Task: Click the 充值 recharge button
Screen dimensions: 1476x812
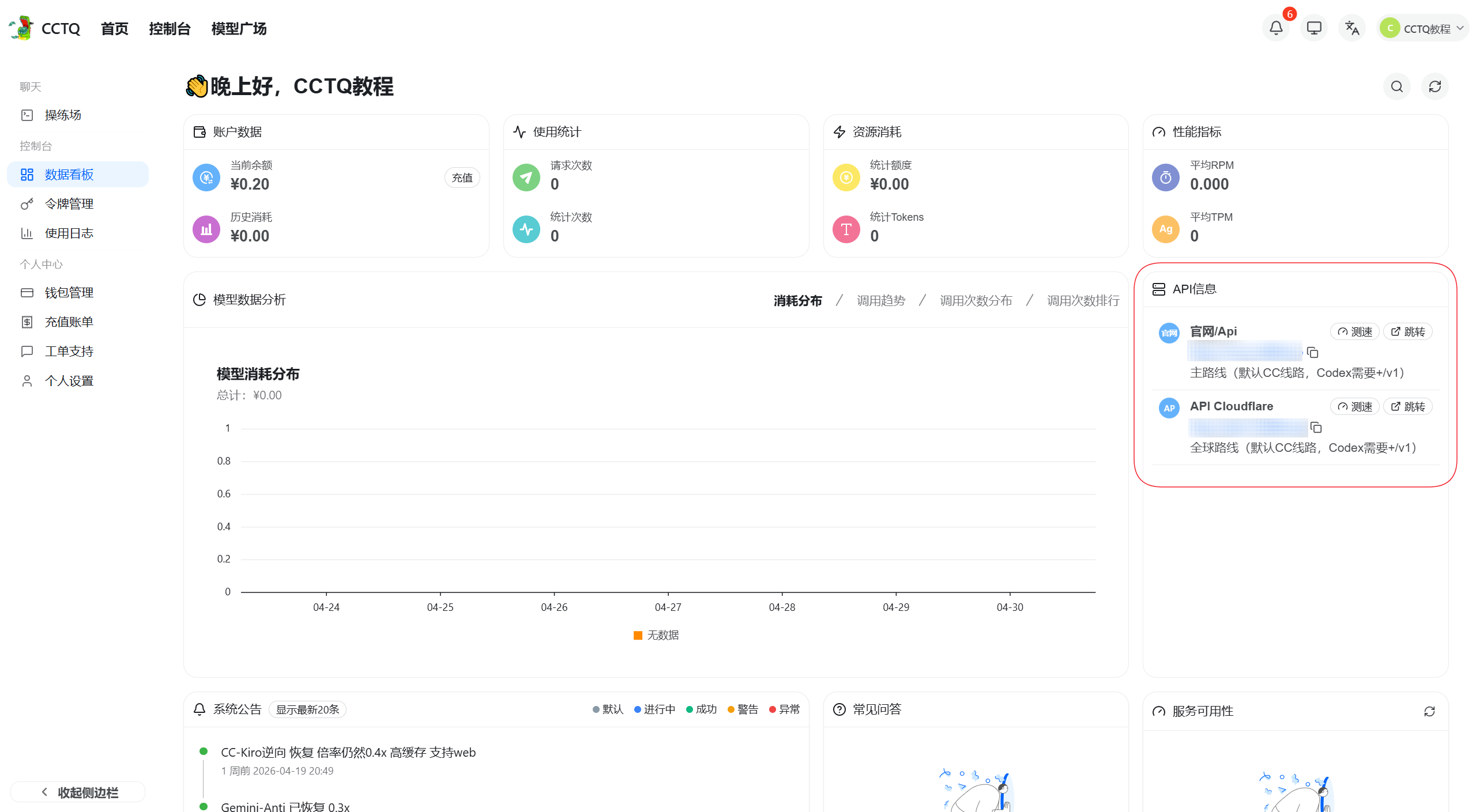Action: tap(462, 177)
